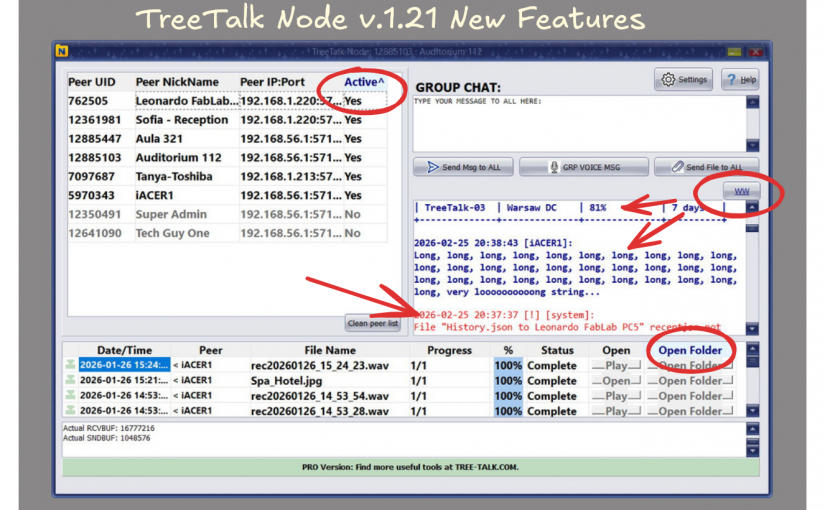This screenshot has height=510, width=825.
Task: Play rec20260126_14_53_54.wav file
Action: pos(616,396)
